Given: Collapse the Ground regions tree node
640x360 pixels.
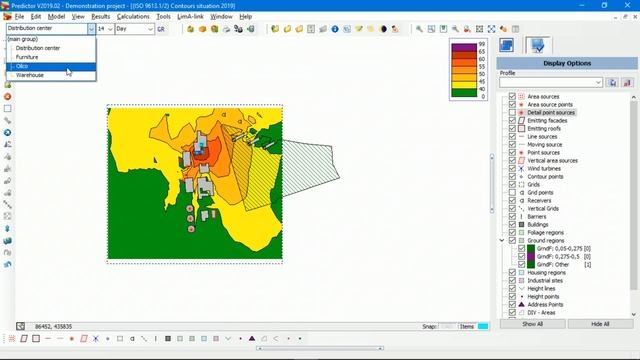Looking at the screenshot, I should (x=502, y=240).
